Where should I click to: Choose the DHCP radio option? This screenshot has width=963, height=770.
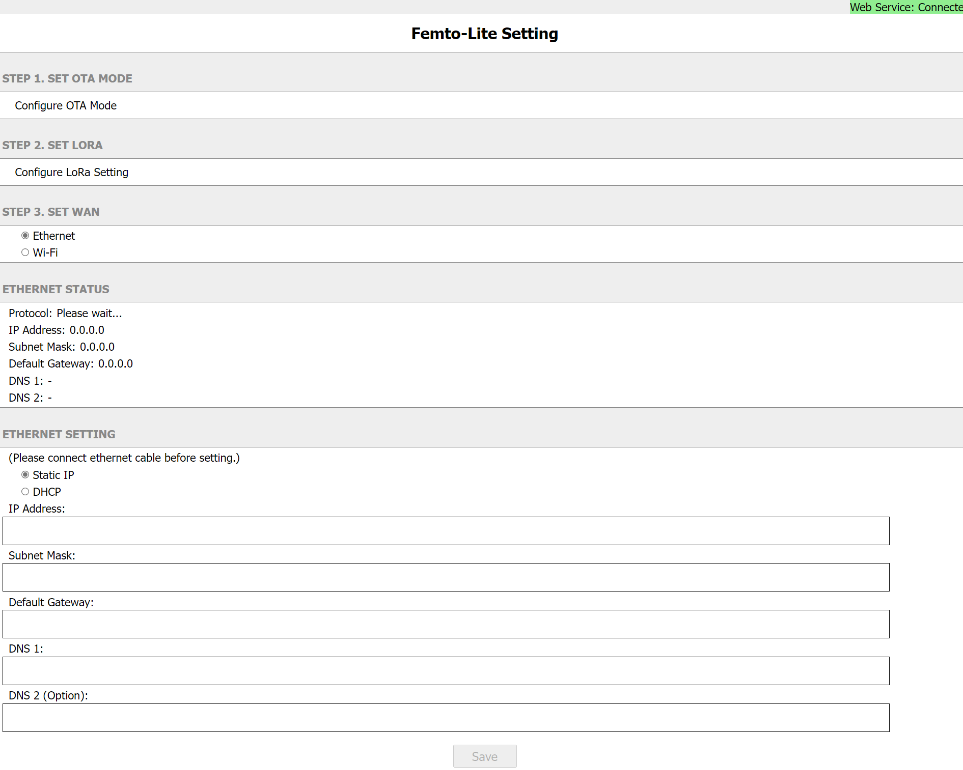pyautogui.click(x=25, y=492)
